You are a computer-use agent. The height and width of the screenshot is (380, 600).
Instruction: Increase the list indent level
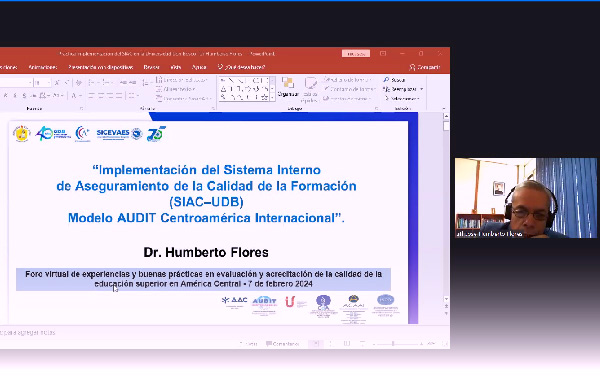click(132, 82)
